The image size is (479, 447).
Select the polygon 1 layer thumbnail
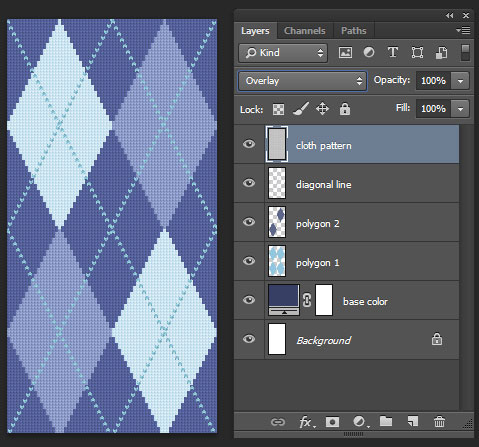pyautogui.click(x=277, y=261)
